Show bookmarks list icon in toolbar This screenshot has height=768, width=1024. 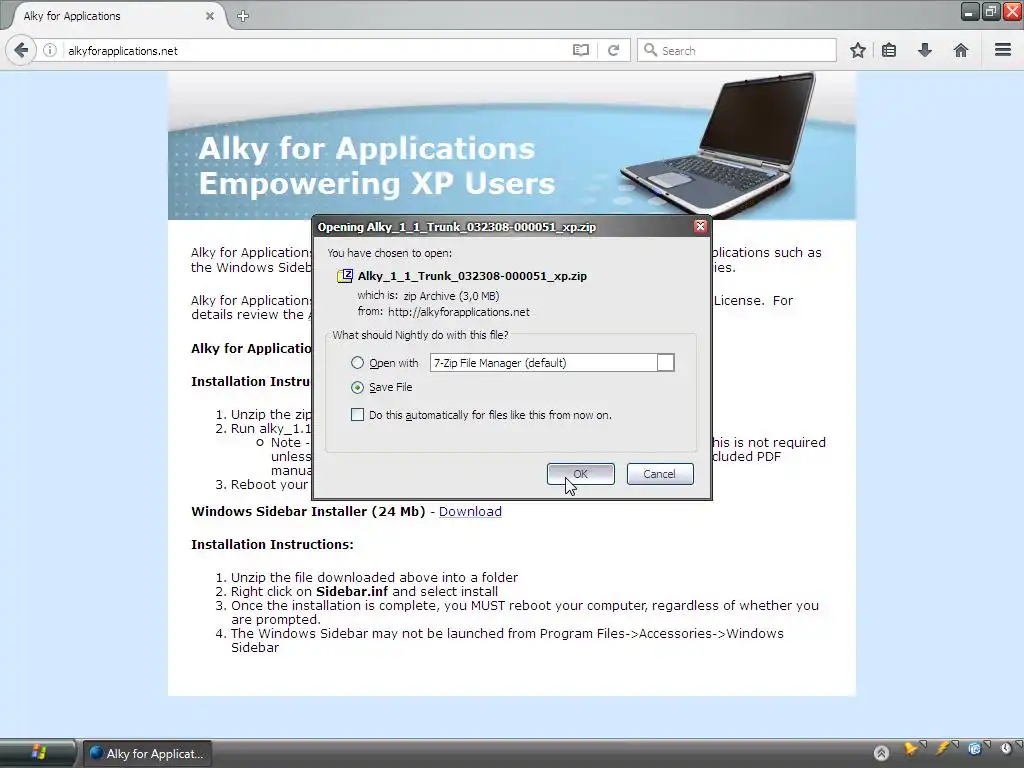(889, 50)
